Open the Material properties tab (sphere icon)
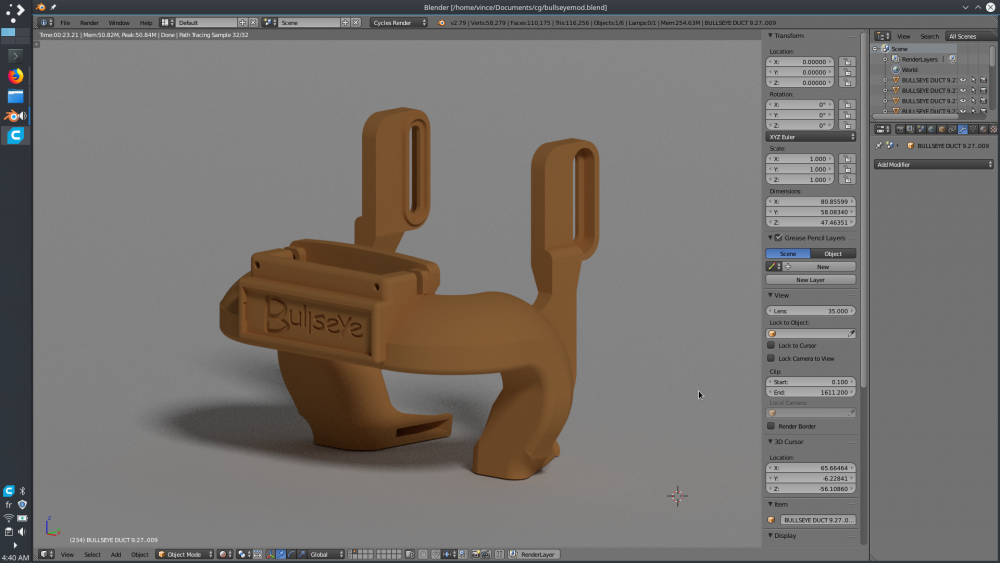The width and height of the screenshot is (1000, 563). click(x=983, y=129)
